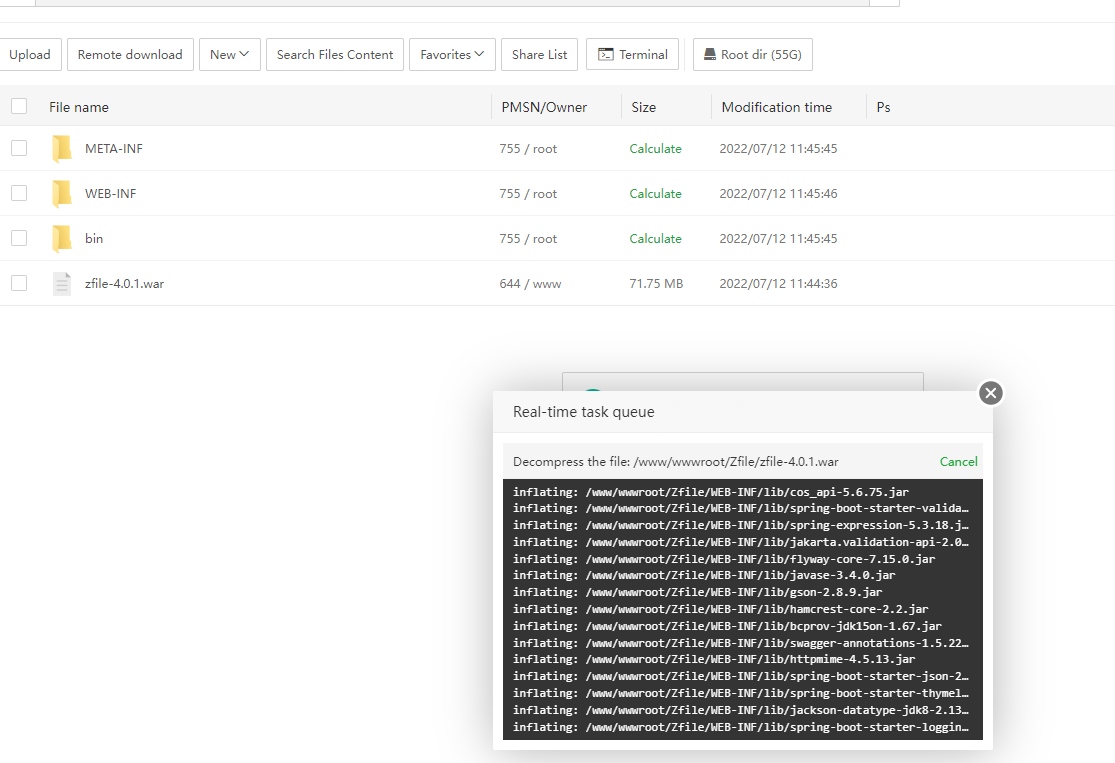1115x763 pixels.
Task: Toggle the select-all files checkbox
Action: pyautogui.click(x=19, y=107)
